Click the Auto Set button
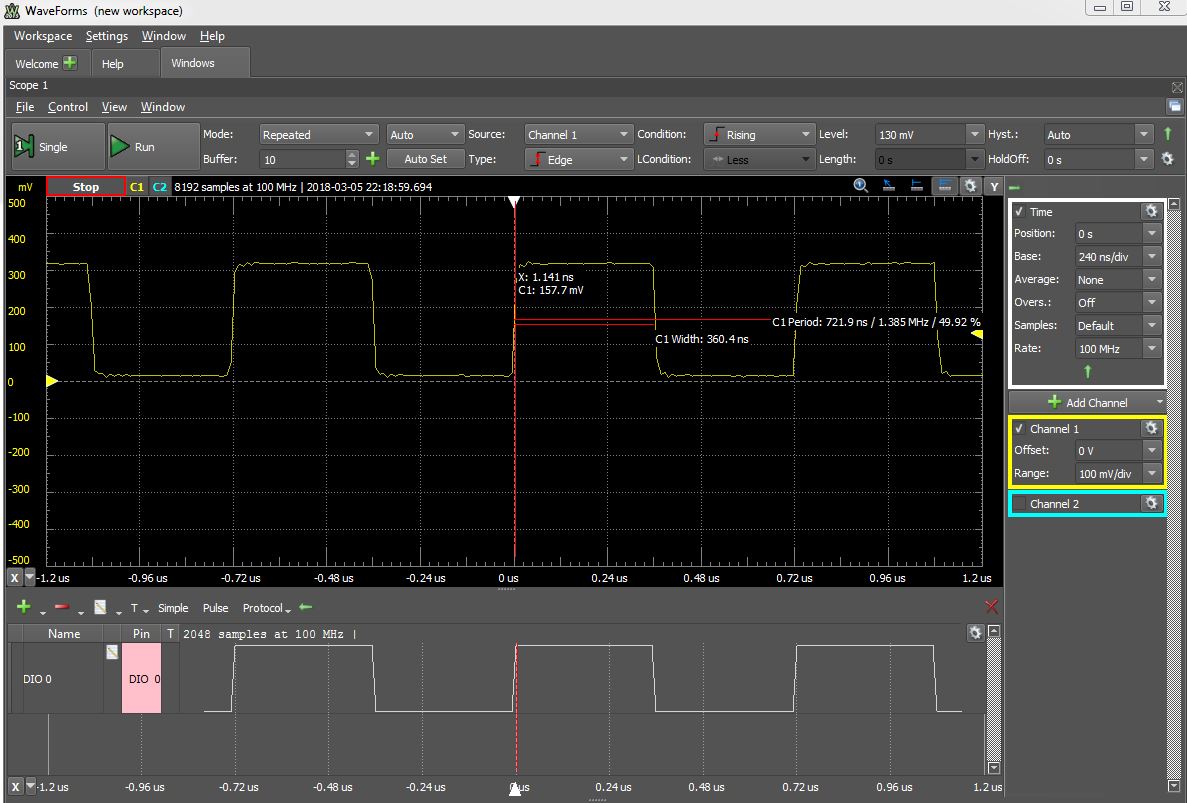 (x=425, y=159)
